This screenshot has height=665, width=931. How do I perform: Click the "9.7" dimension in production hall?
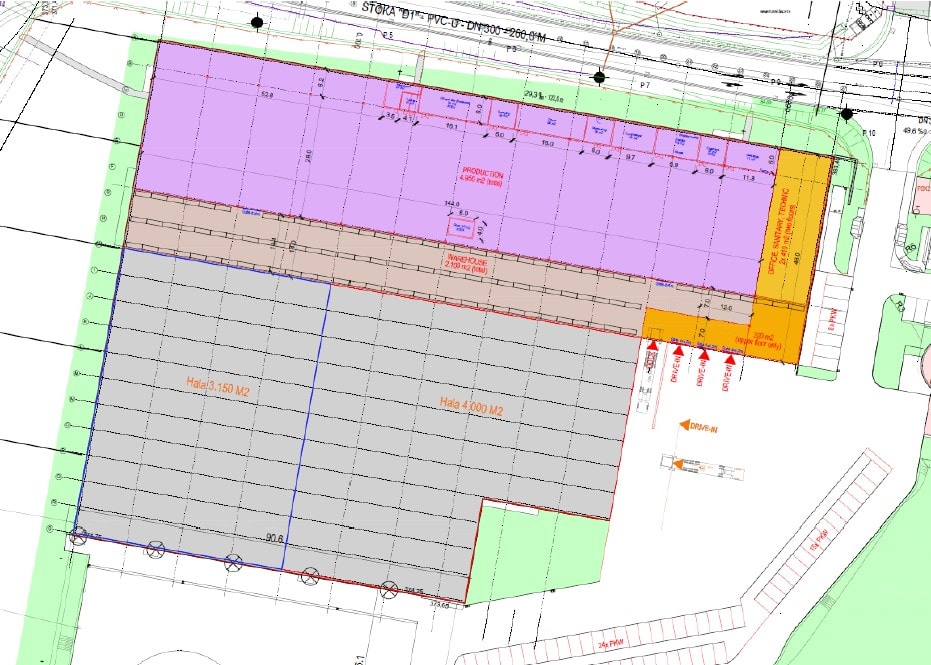[x=630, y=158]
